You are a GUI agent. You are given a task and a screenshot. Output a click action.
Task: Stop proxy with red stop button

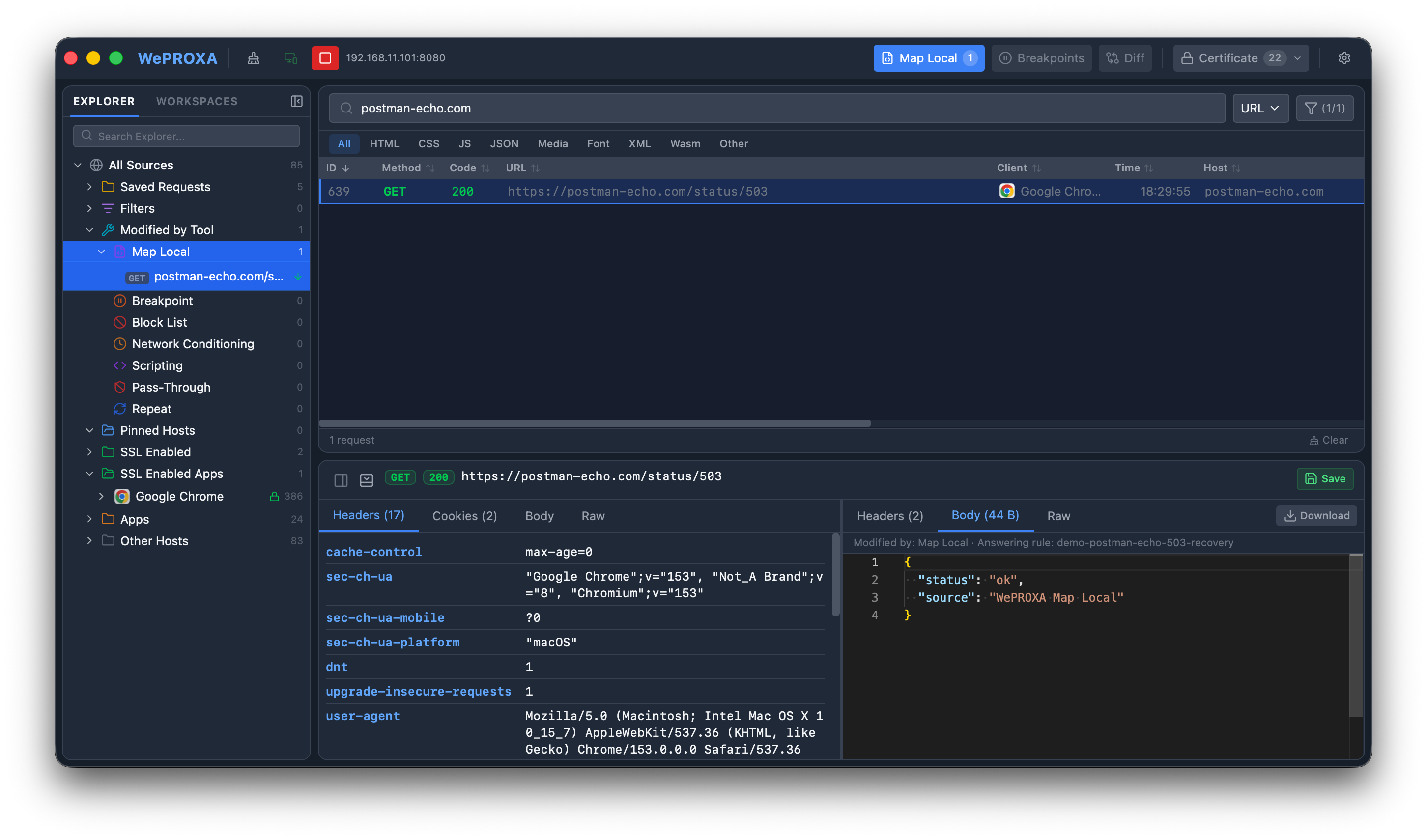click(325, 58)
